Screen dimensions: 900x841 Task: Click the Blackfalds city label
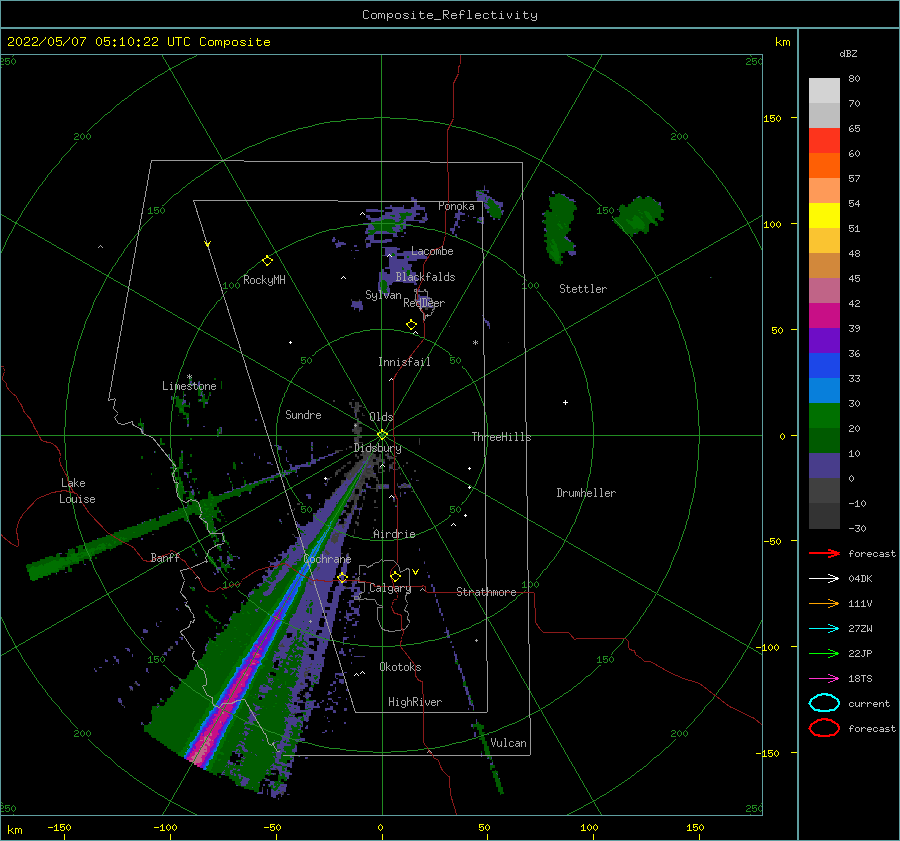click(425, 277)
